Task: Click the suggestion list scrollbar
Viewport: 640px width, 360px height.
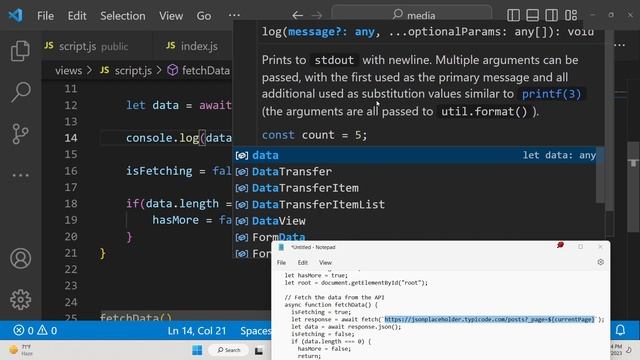Action: tap(600, 176)
